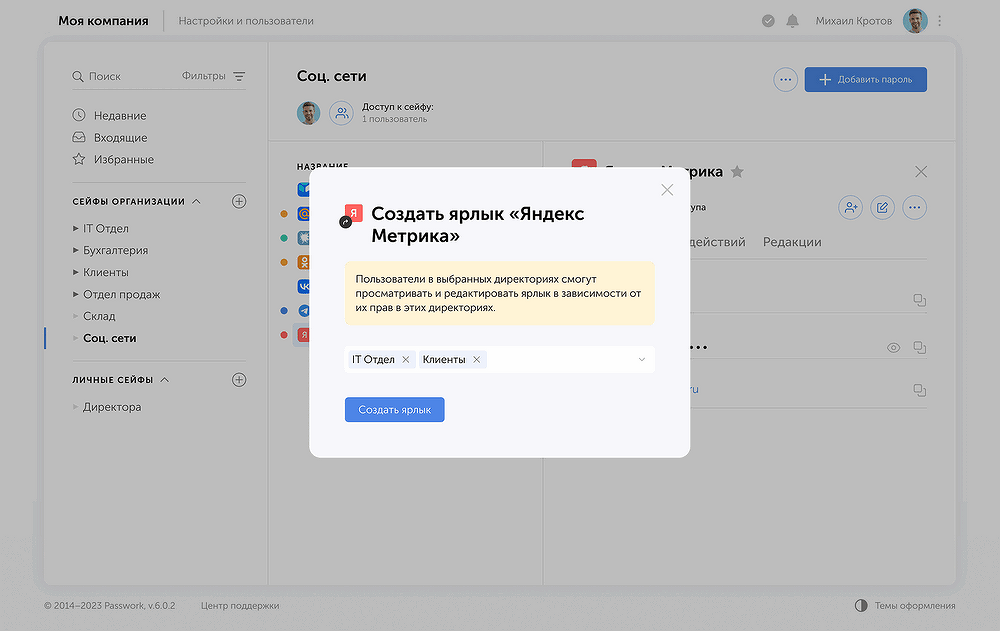1000x631 pixels.
Task: Close the create shortcut dialog
Action: click(x=667, y=190)
